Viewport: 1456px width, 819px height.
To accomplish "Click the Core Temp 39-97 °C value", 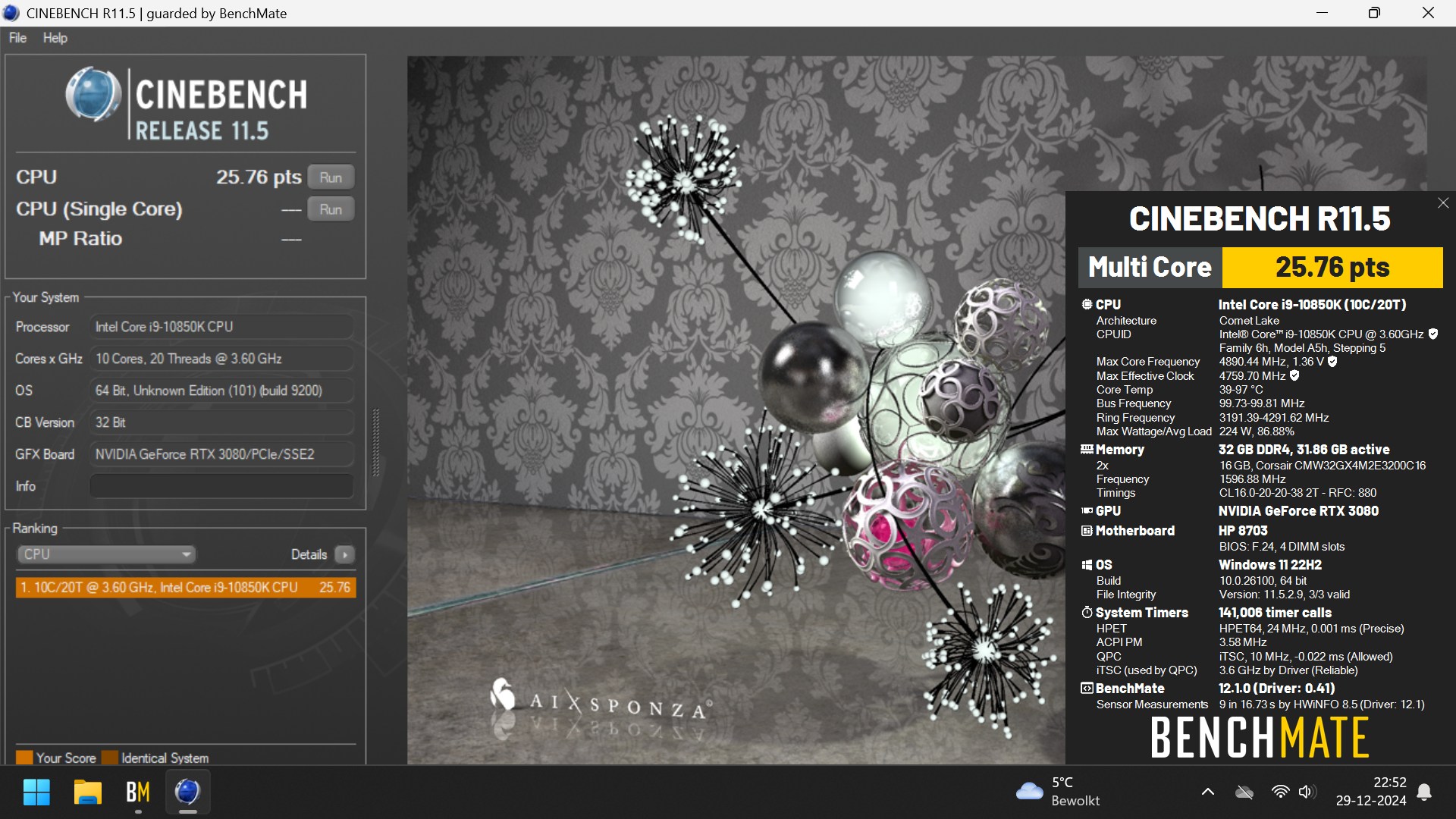I will coord(1241,390).
